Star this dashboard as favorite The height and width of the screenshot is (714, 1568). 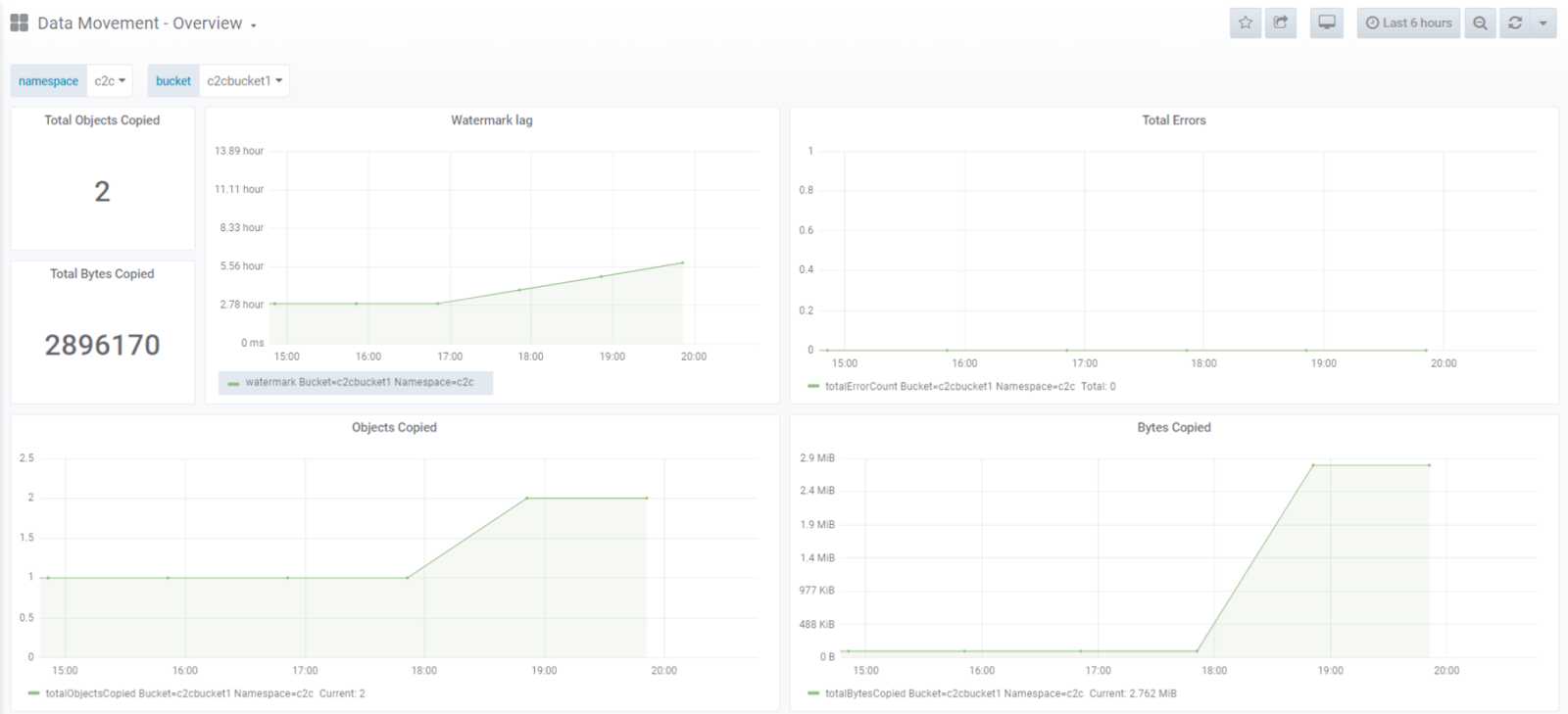pyautogui.click(x=1245, y=23)
